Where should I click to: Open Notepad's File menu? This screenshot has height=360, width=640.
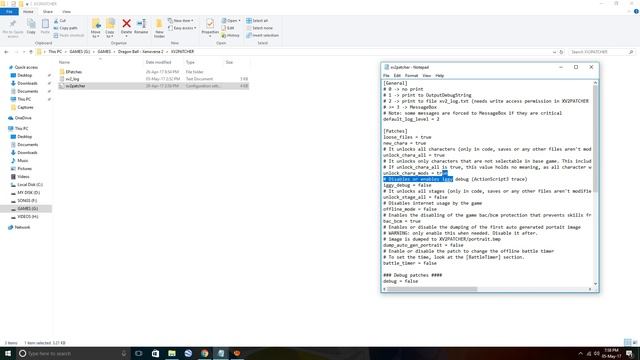tap(386, 76)
